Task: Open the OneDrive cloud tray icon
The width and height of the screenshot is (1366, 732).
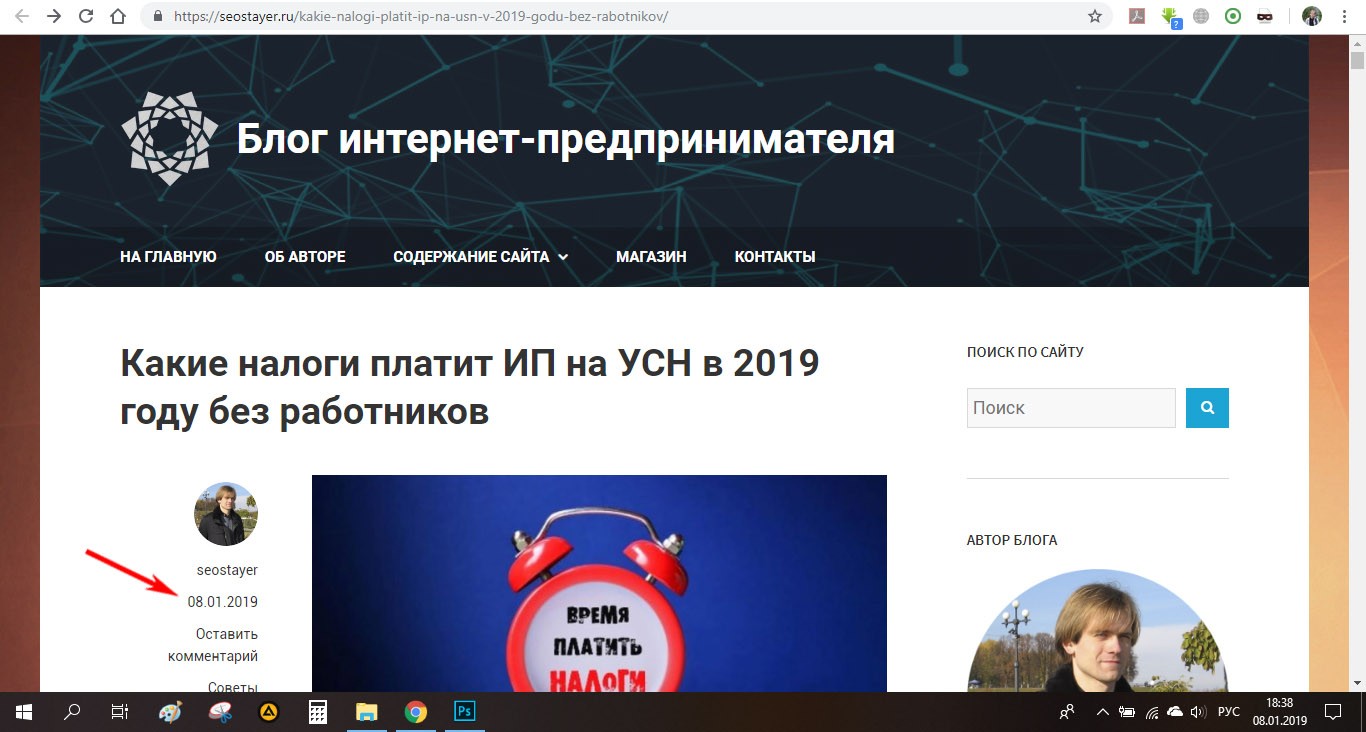Action: click(1175, 712)
